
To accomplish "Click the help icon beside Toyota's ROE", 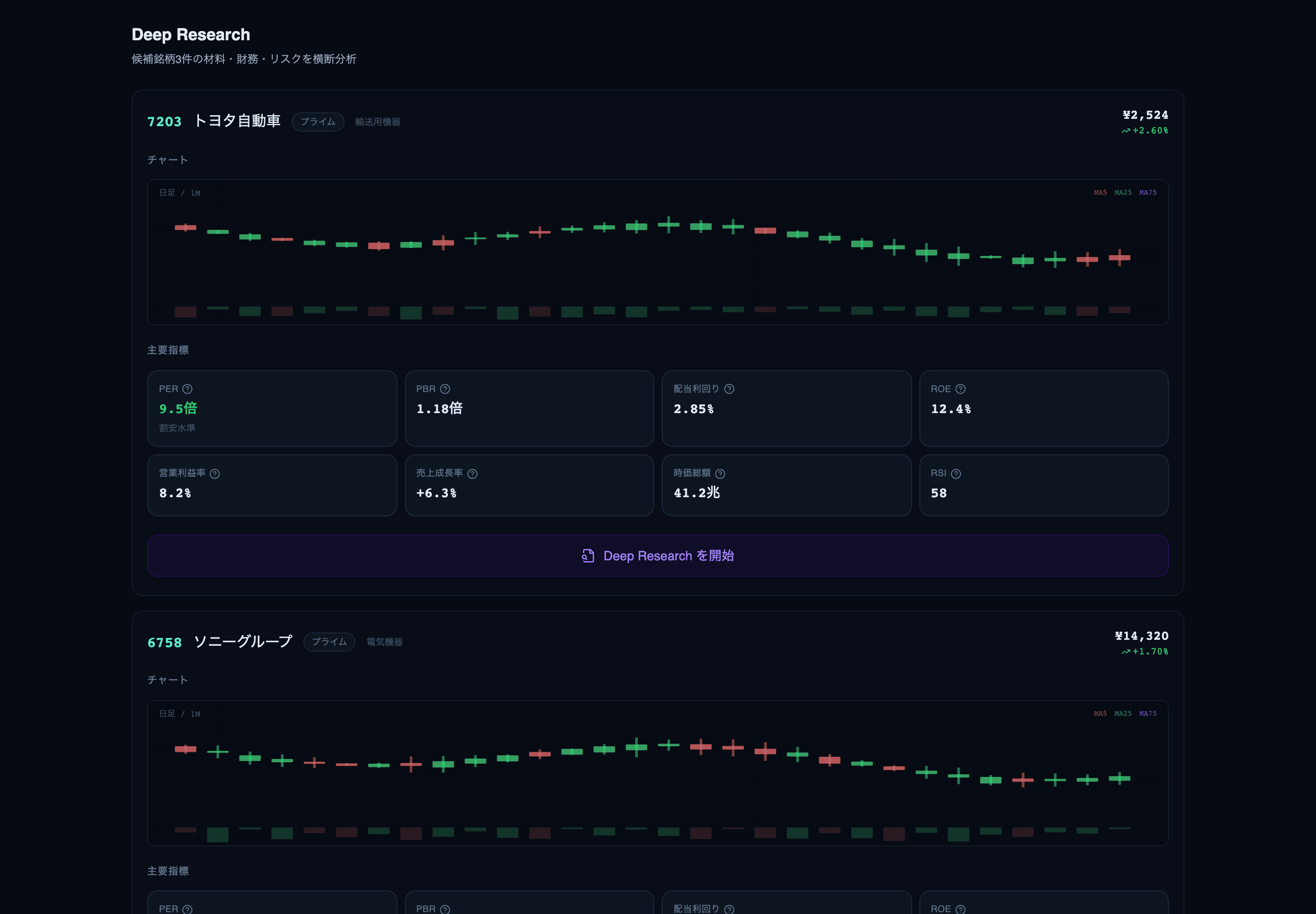I will click(960, 389).
